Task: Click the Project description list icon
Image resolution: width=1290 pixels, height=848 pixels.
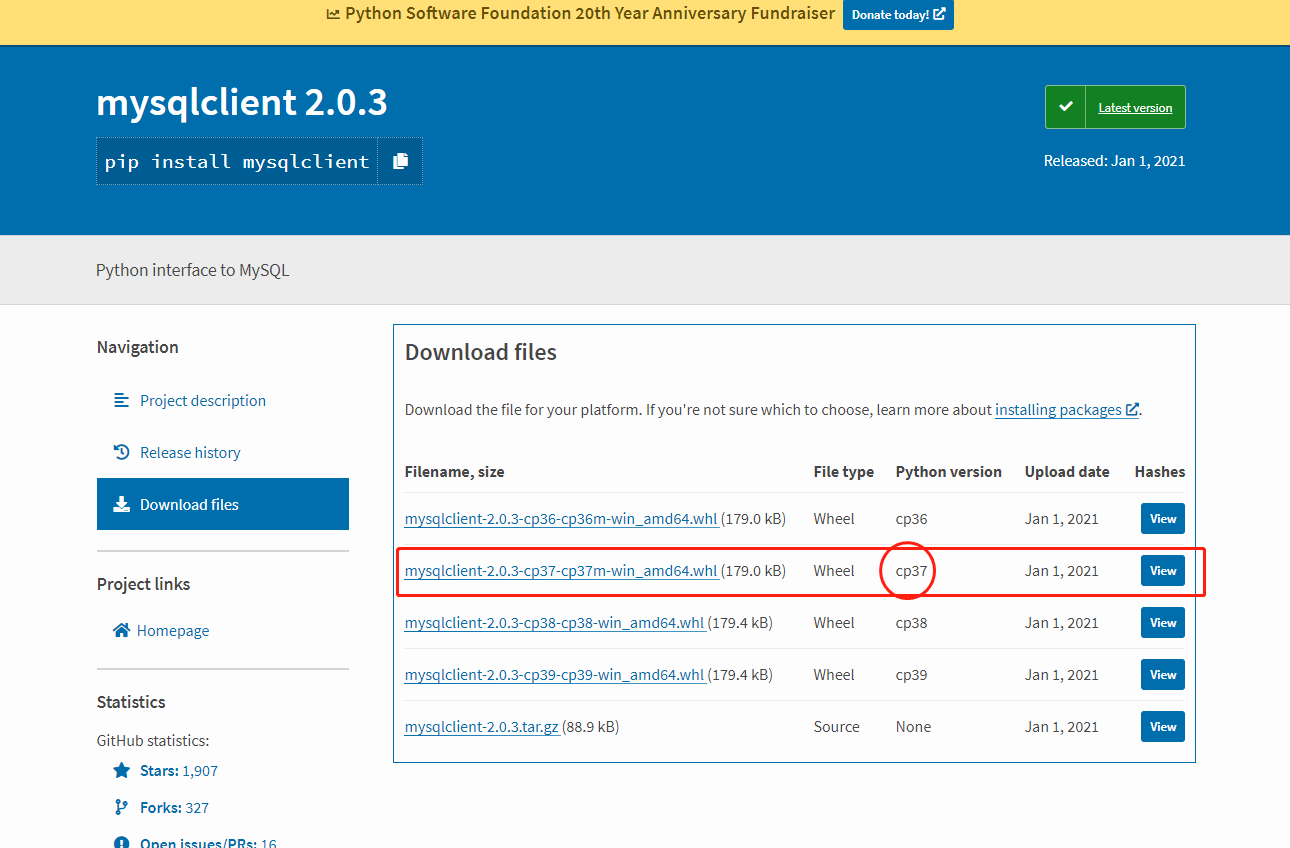Action: click(x=122, y=400)
